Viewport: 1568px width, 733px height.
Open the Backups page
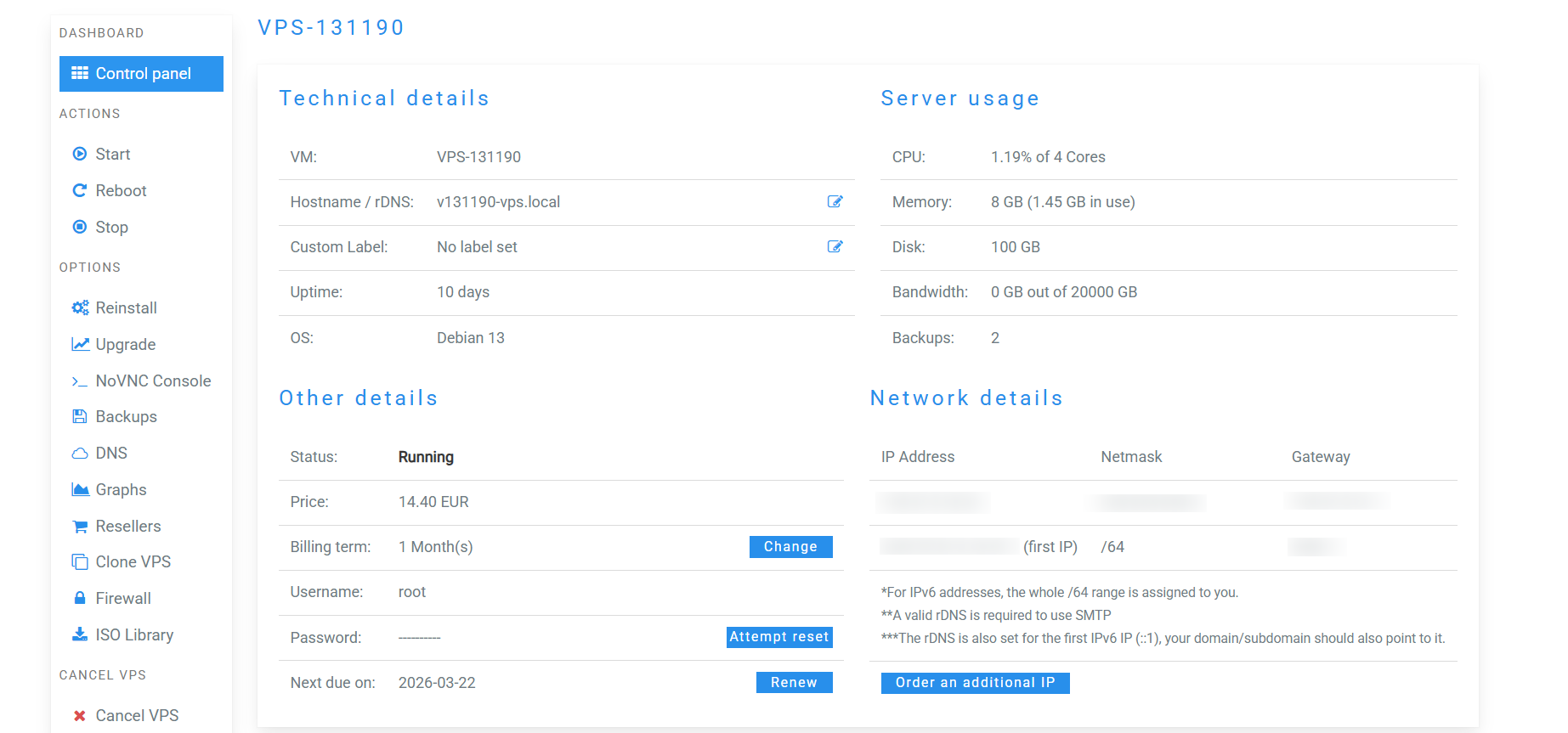pyautogui.click(x=126, y=416)
